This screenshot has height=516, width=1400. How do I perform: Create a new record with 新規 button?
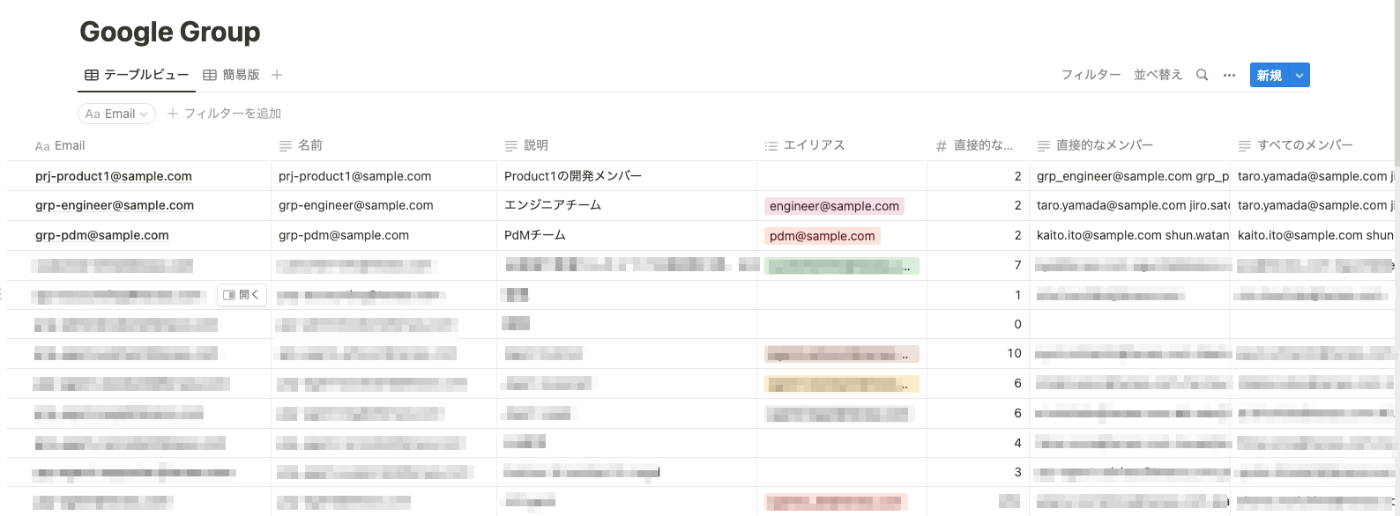pyautogui.click(x=1269, y=75)
